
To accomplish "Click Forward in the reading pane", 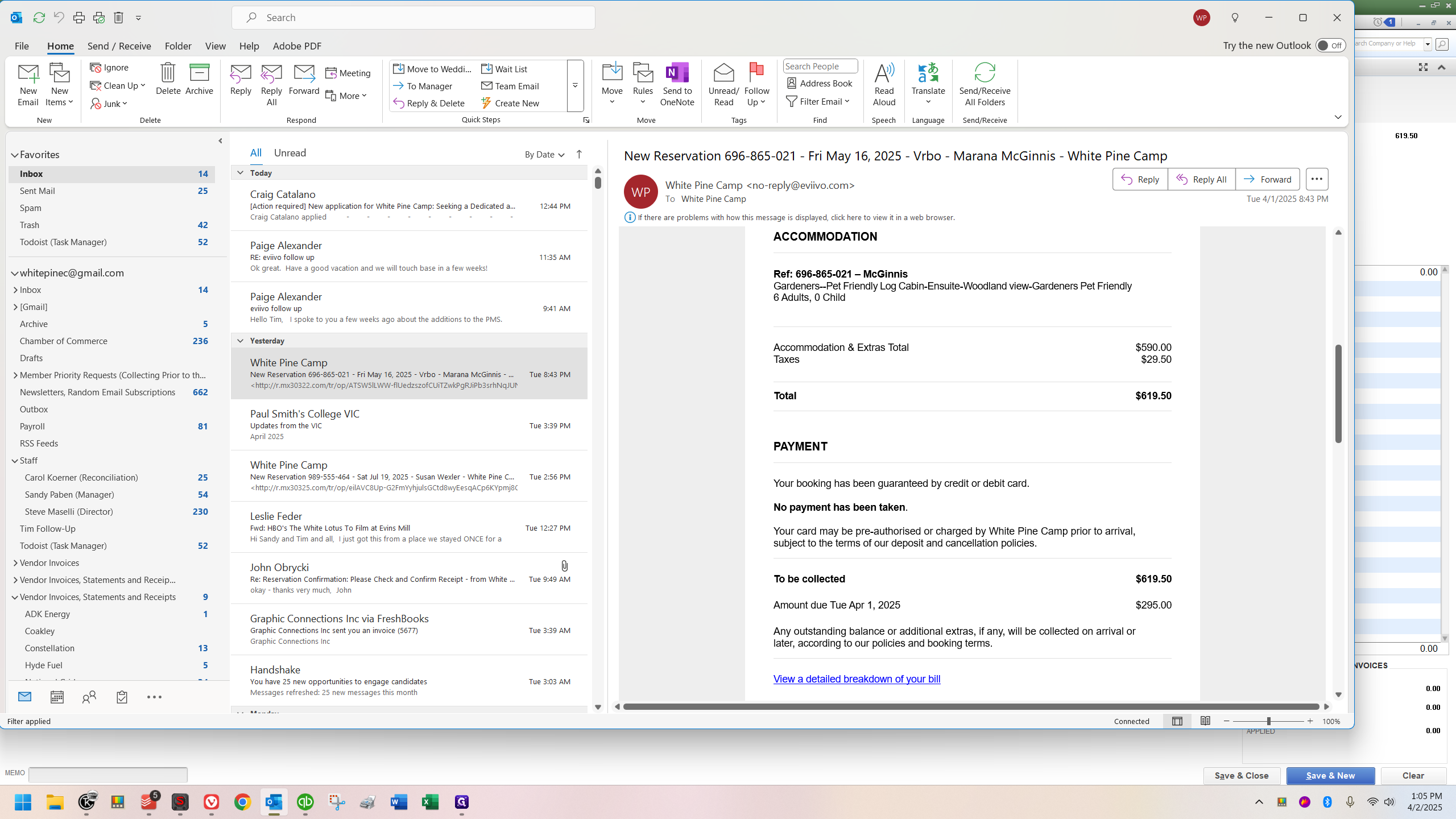I will pos(1267,179).
